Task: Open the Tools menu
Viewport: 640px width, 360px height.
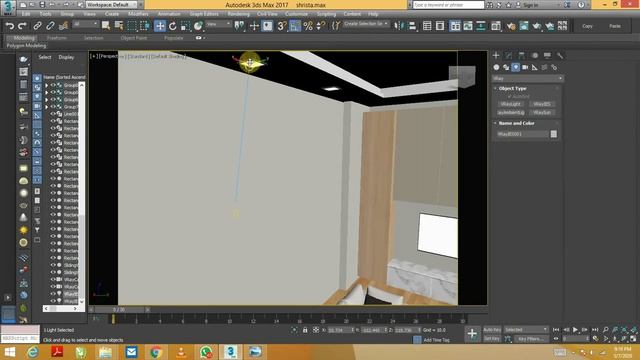Action: (x=45, y=14)
